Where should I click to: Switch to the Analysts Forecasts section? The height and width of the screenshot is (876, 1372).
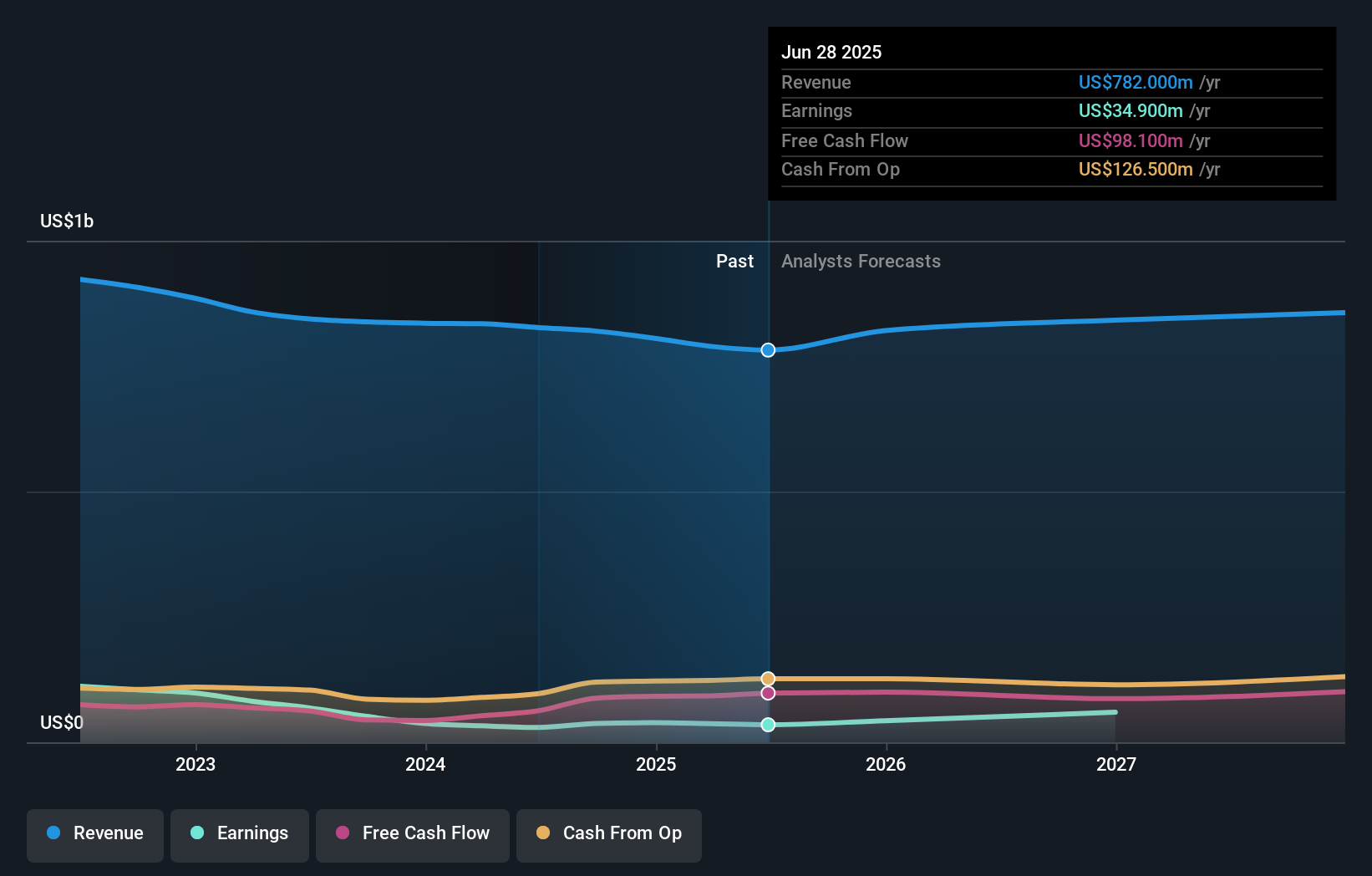[861, 261]
